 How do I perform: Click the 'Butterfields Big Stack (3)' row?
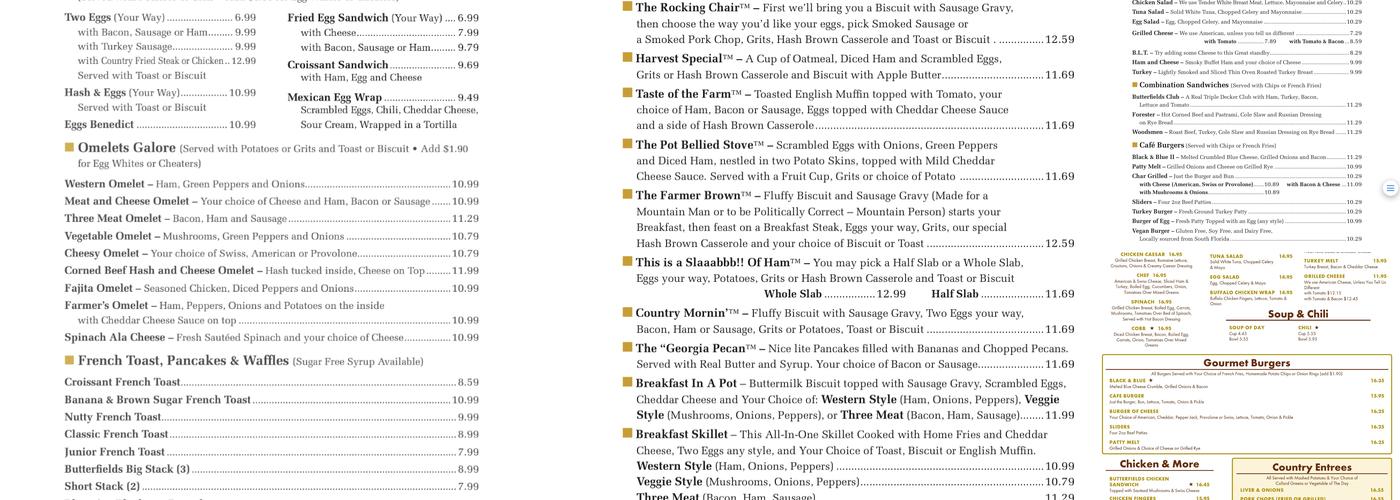(272, 469)
